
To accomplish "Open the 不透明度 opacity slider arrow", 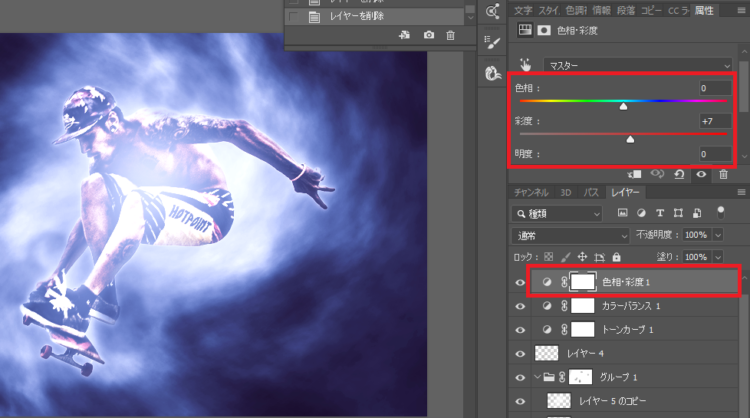I will [718, 235].
